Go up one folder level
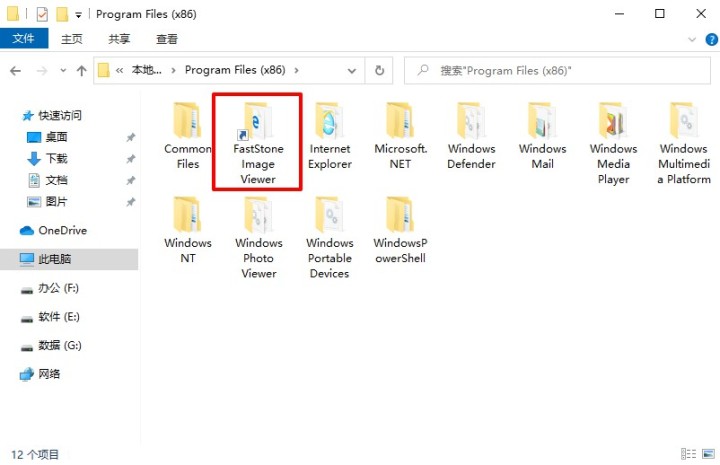720x465 pixels. tap(81, 71)
